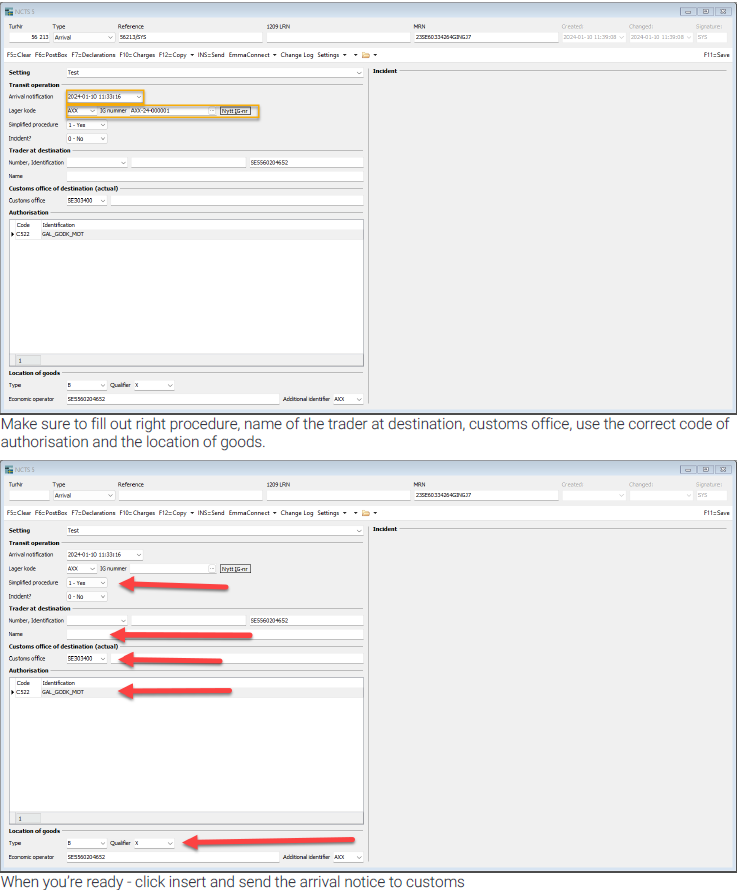This screenshot has width=739, height=890.
Task: Expand the Simplified procedure dropdown in bottom window
Action: (102, 583)
